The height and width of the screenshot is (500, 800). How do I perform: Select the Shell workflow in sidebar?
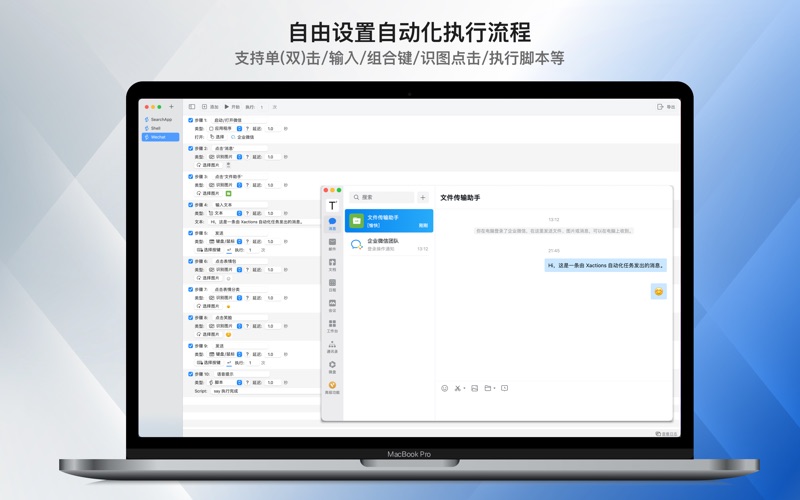point(160,128)
